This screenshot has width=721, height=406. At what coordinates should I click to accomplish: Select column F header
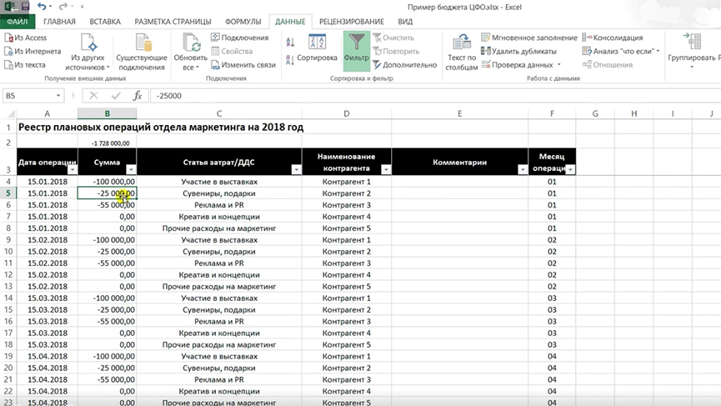click(x=552, y=114)
